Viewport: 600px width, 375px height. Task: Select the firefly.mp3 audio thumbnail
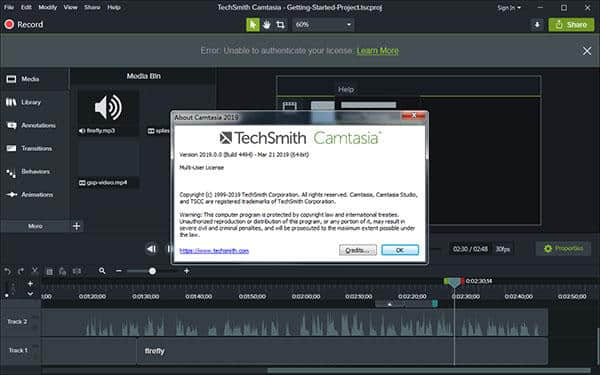[108, 112]
